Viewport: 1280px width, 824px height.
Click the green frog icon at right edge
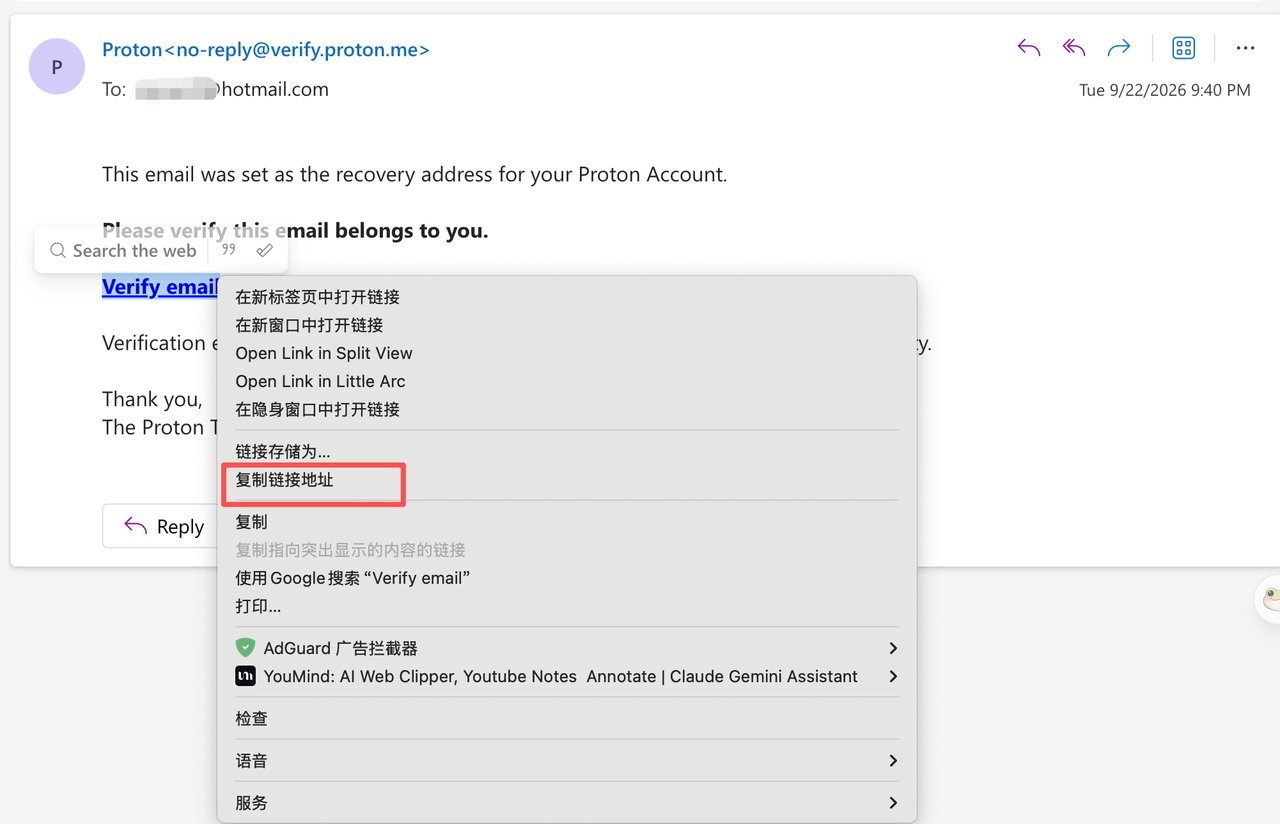click(x=1271, y=600)
